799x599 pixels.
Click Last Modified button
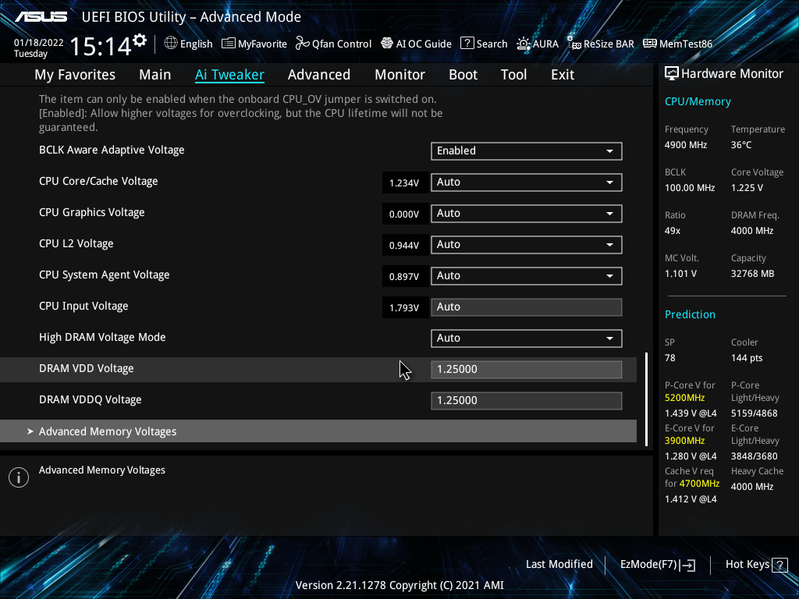(559, 564)
